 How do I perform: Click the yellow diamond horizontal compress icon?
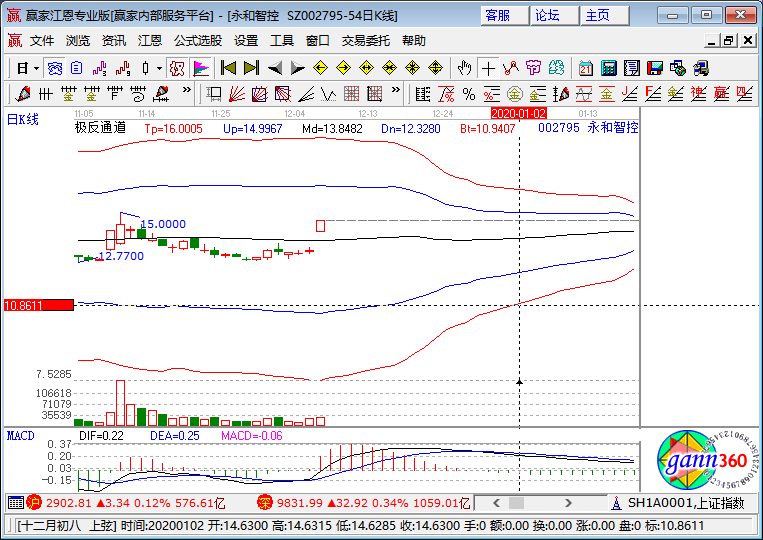(x=389, y=68)
